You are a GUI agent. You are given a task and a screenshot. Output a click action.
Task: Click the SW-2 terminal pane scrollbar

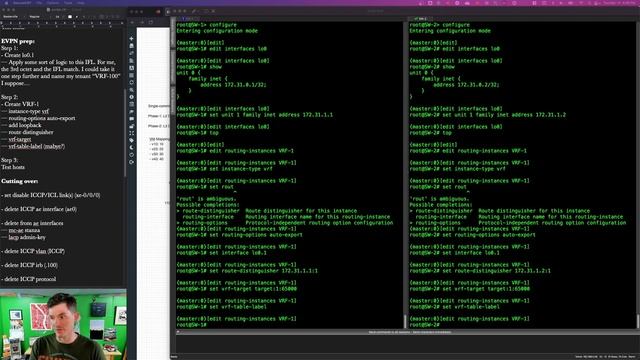(638, 321)
